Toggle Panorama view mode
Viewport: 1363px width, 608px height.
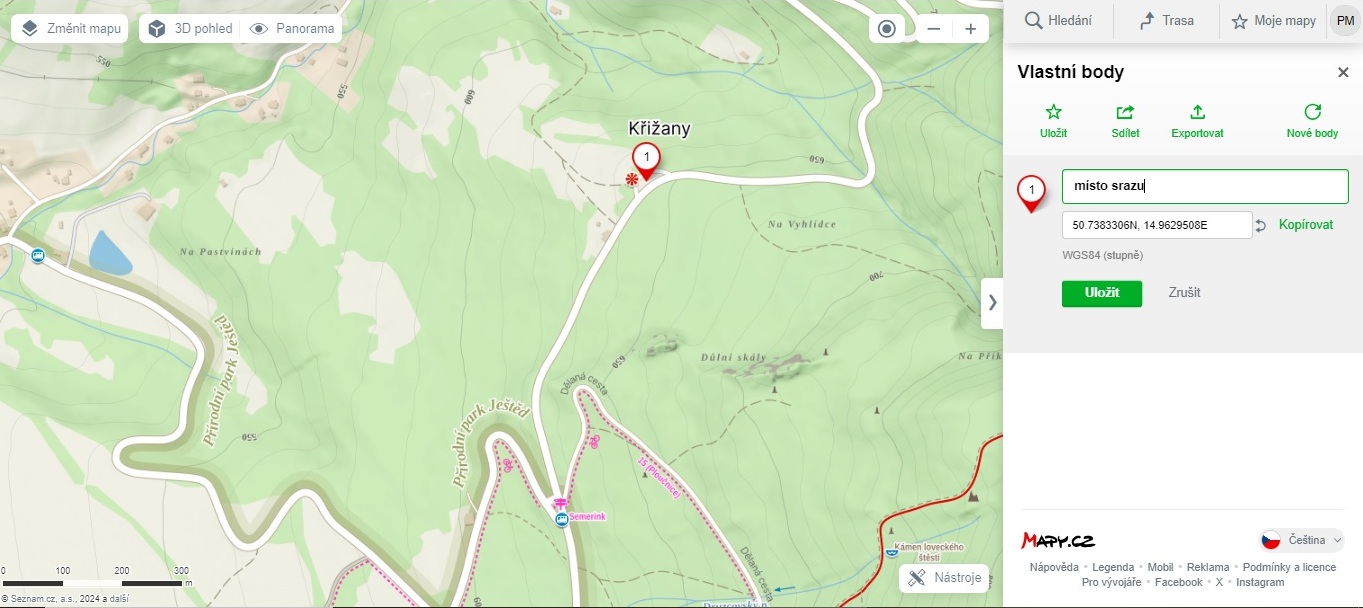(292, 29)
